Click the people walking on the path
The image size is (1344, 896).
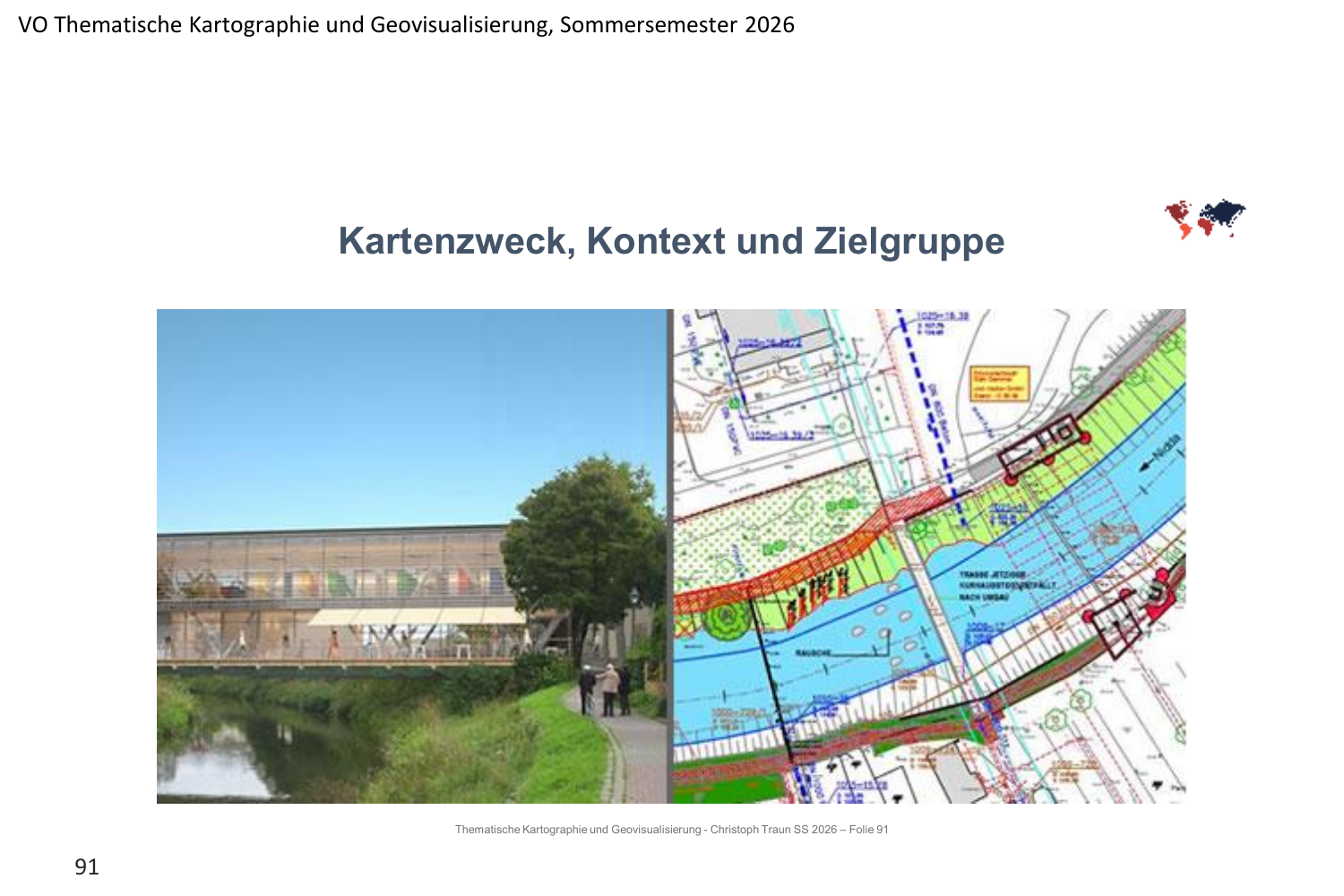(604, 688)
